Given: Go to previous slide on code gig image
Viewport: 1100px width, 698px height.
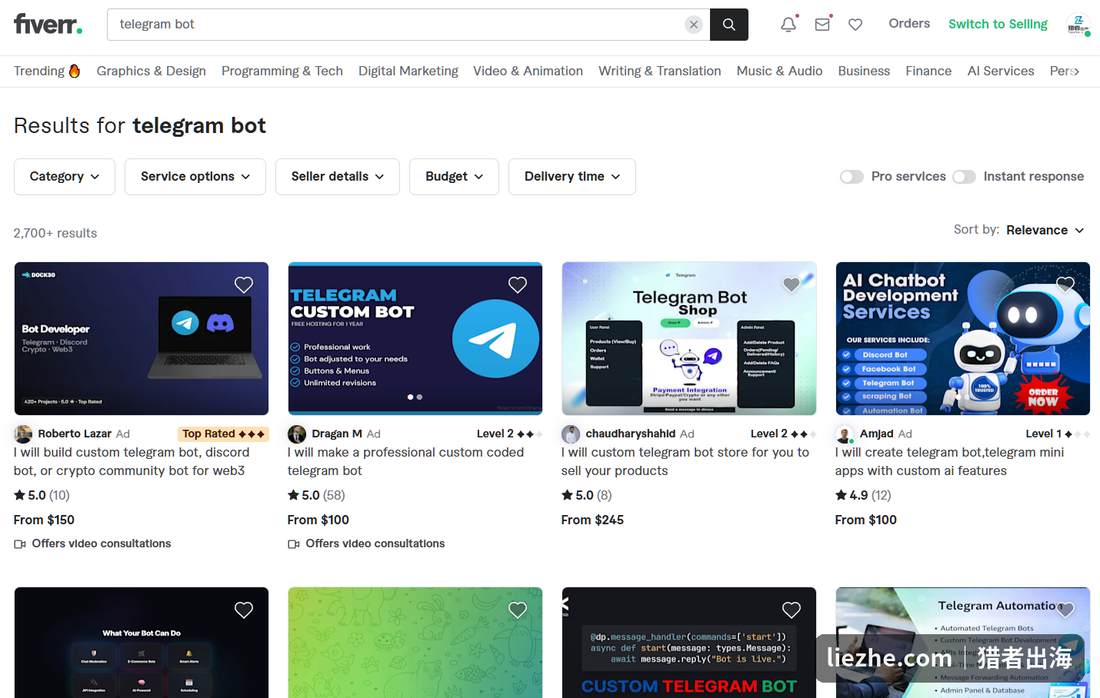Looking at the screenshot, I should point(565,605).
